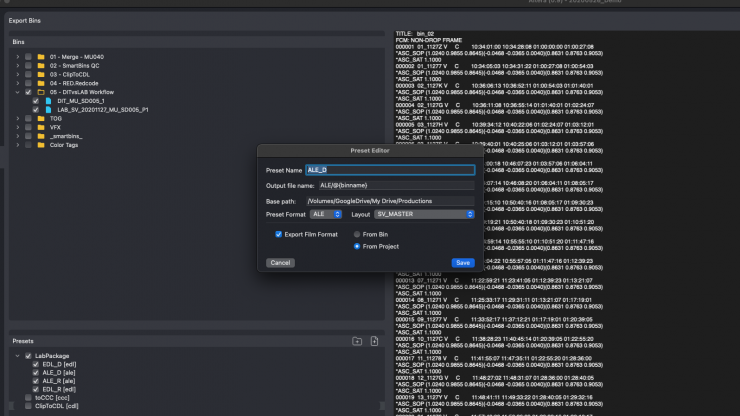Click the add new preset icon
The image size is (740, 416).
pos(374,341)
